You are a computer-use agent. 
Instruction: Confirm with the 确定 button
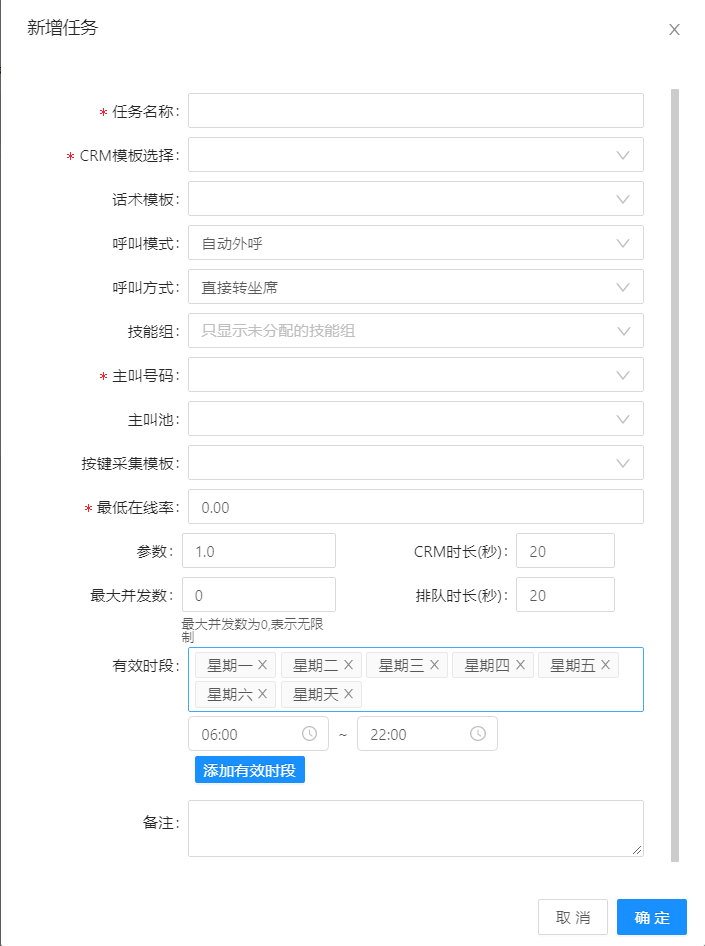tap(651, 917)
